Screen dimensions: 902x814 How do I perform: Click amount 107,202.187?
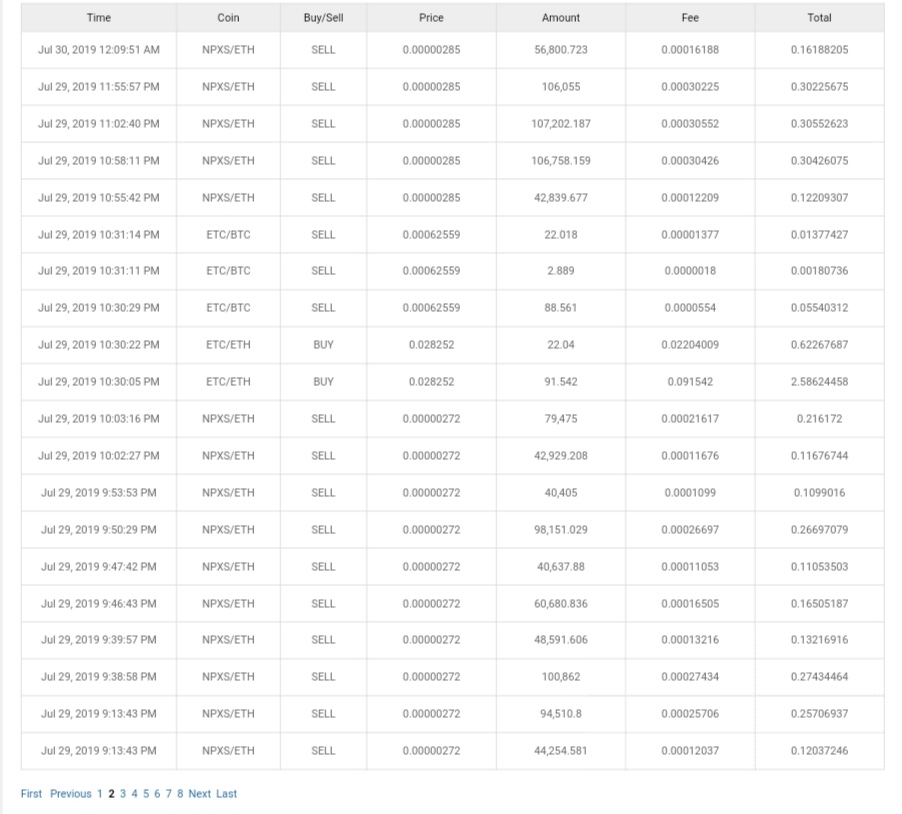pyautogui.click(x=561, y=124)
